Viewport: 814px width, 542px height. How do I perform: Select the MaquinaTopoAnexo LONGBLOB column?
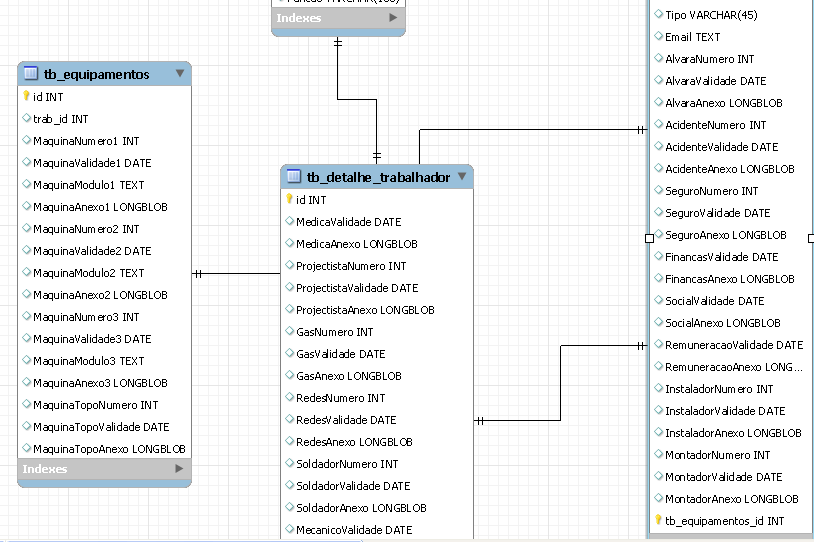coord(109,449)
